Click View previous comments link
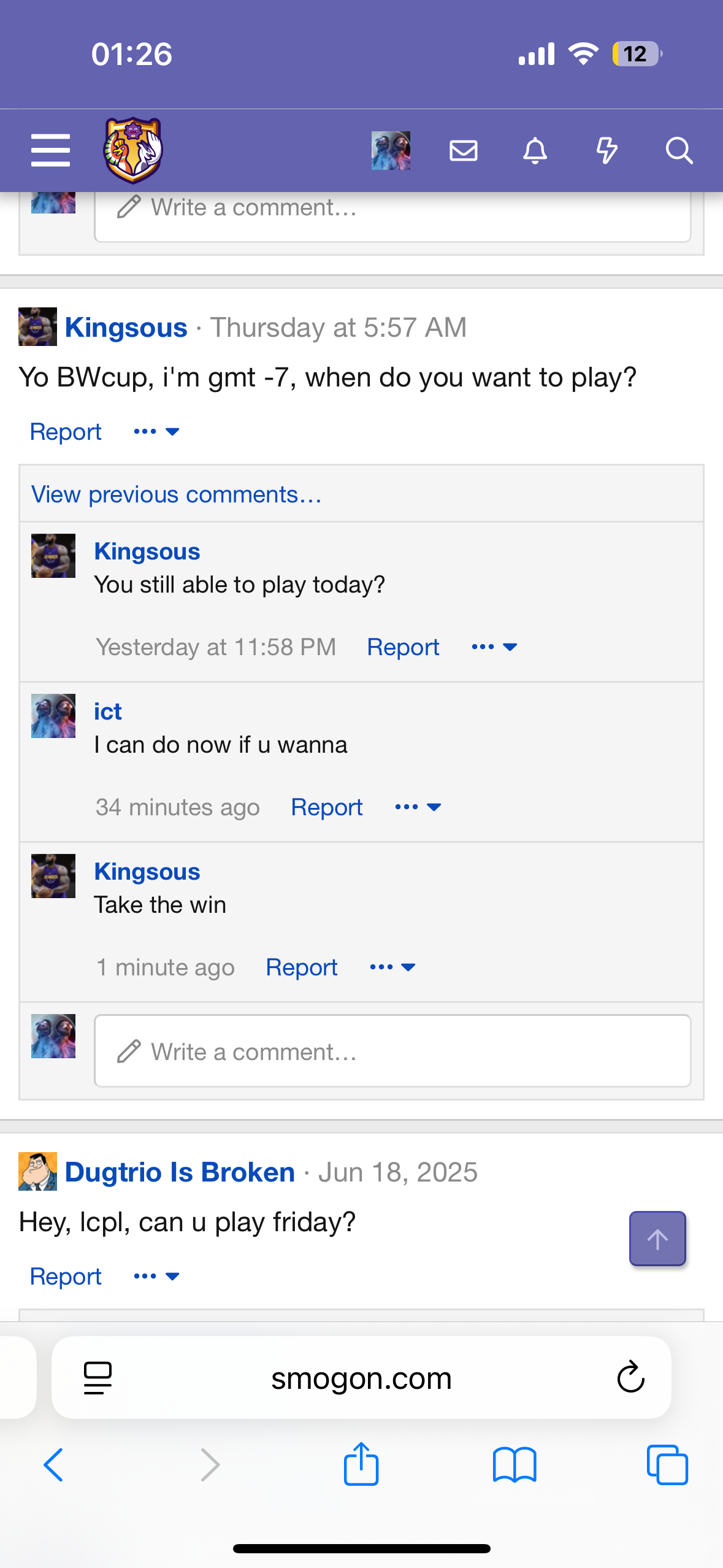723x1568 pixels. click(x=177, y=494)
